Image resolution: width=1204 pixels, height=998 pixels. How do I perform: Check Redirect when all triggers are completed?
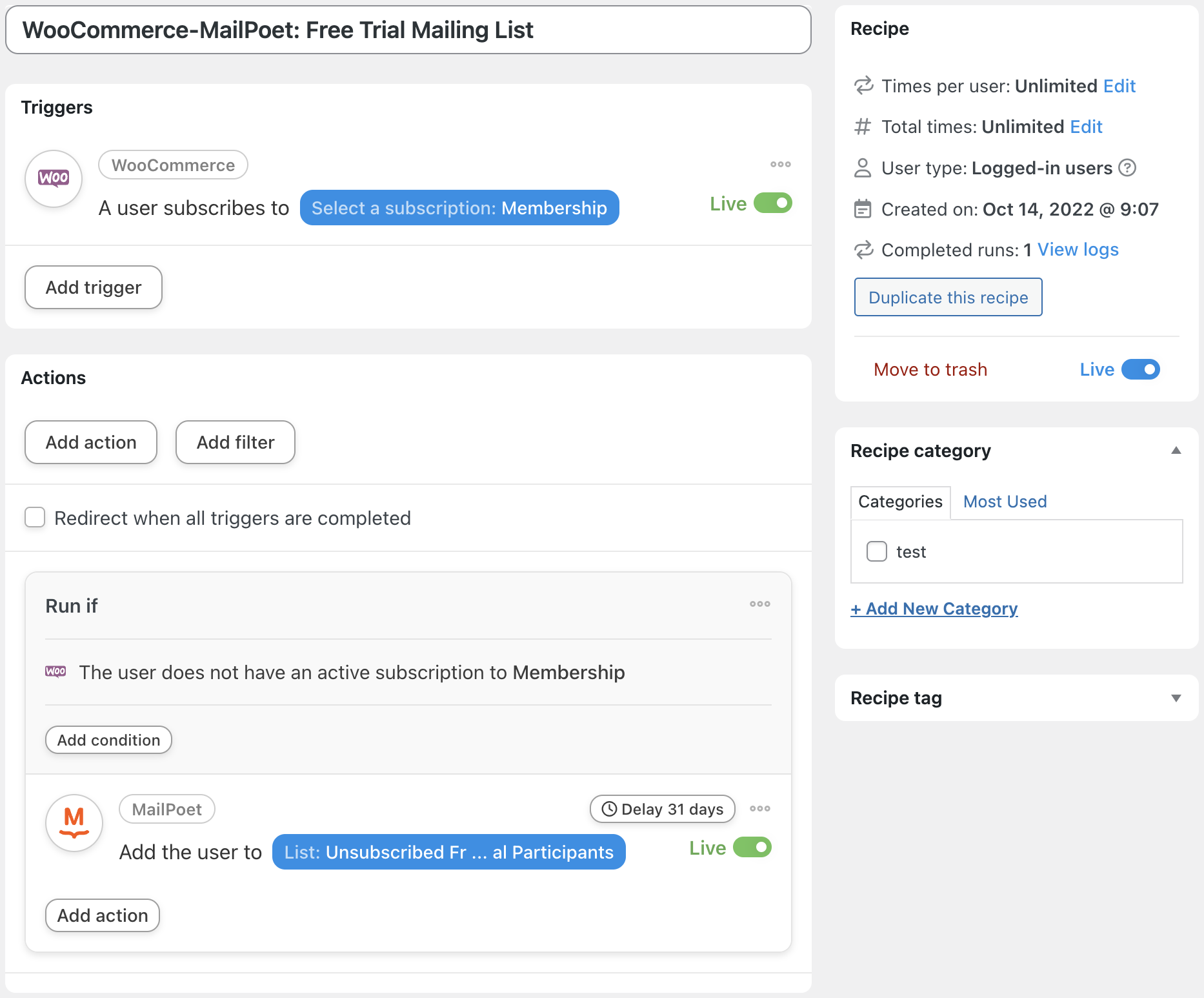pos(35,518)
